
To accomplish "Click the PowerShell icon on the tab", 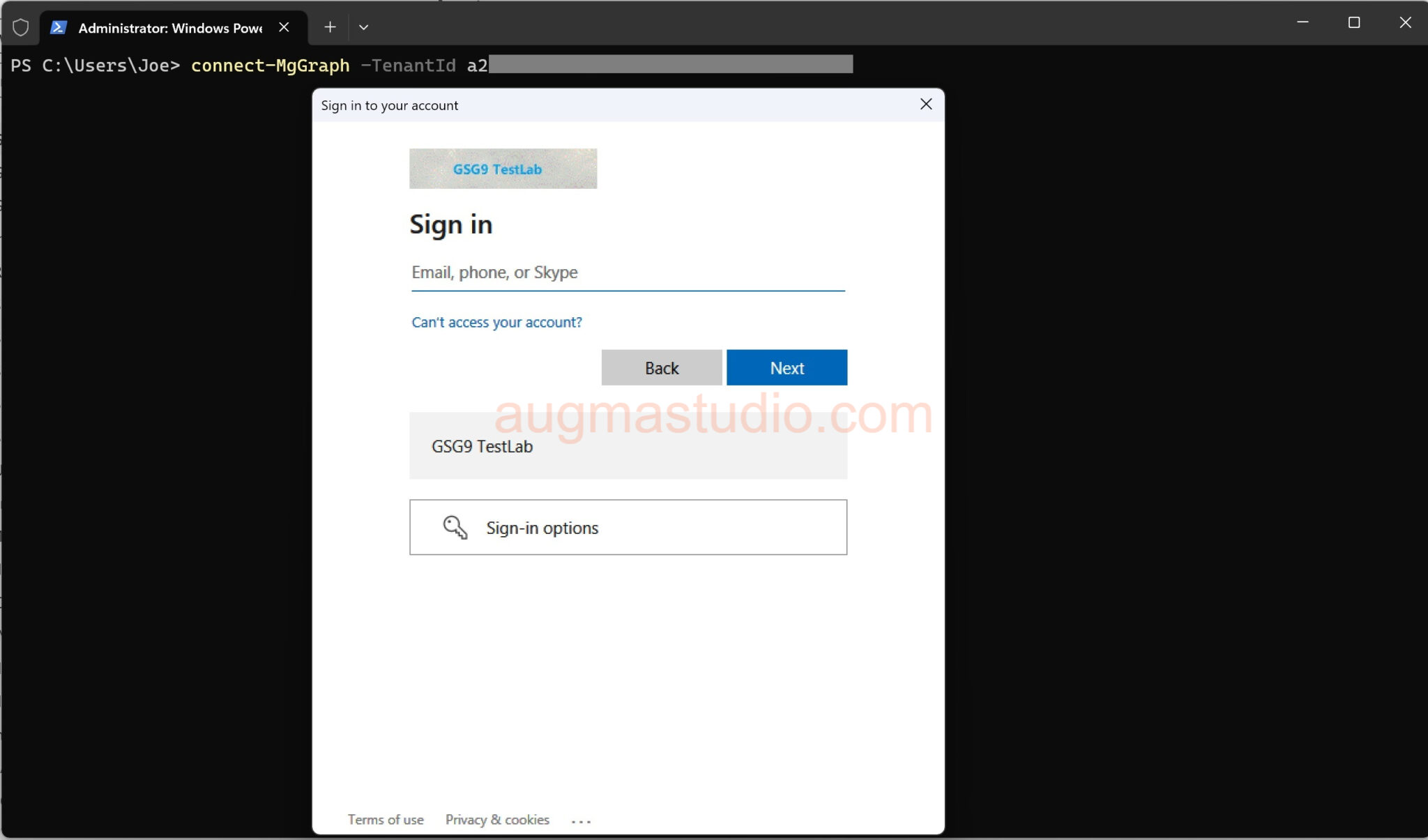I will [x=59, y=27].
